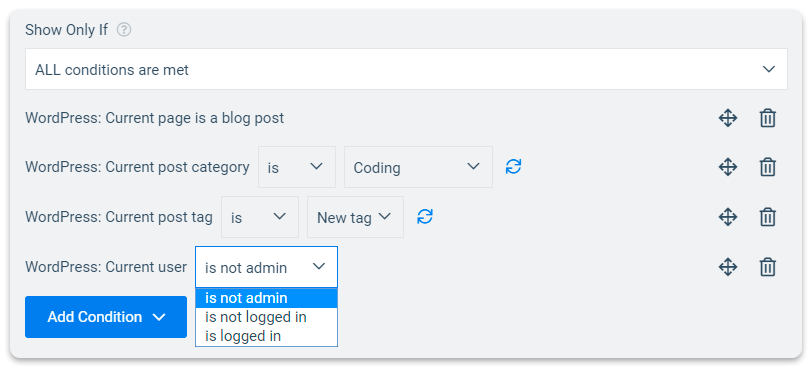Open the Coding category dropdown
The image size is (812, 368).
click(418, 167)
